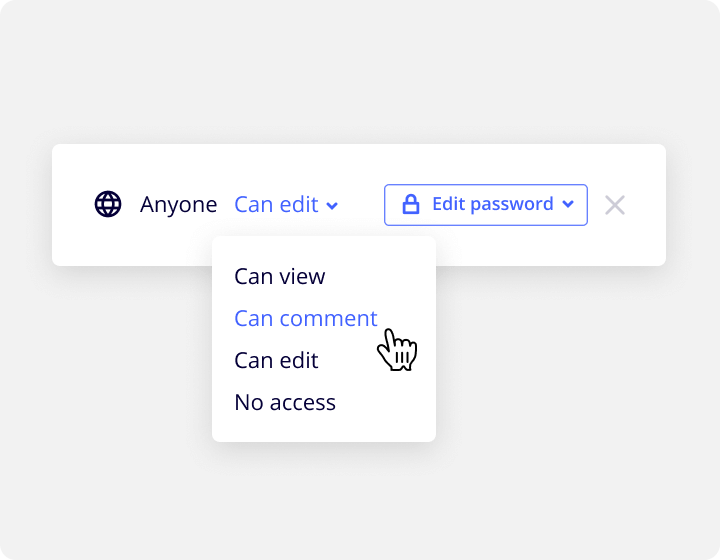Click the Anyone label text
Viewport: 720px width, 560px height.
click(x=178, y=204)
